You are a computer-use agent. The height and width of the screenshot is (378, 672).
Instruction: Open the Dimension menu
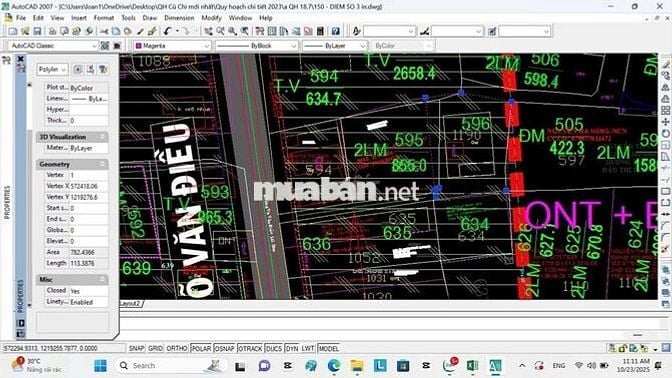pyautogui.click(x=179, y=18)
